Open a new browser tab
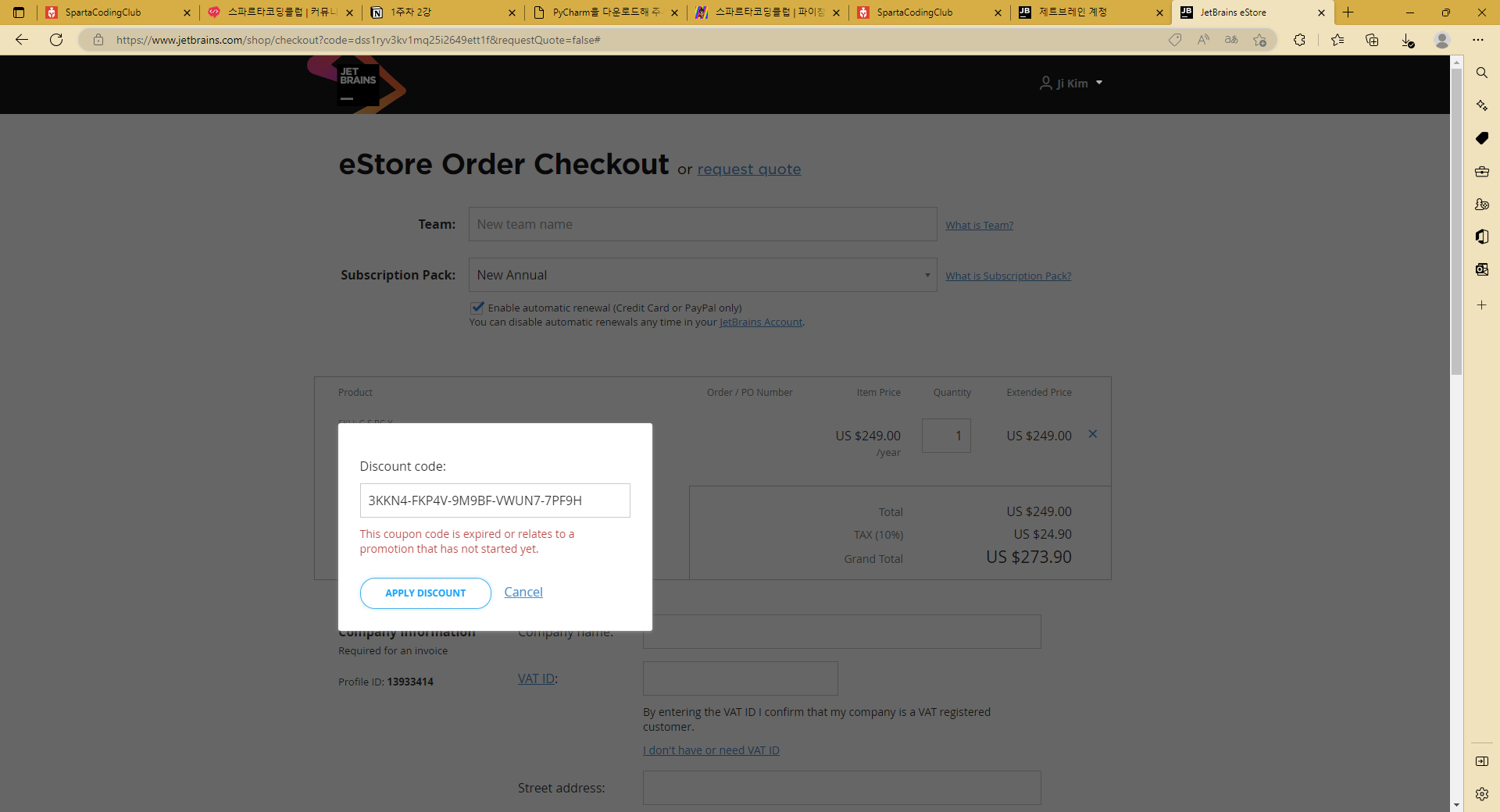 [x=1348, y=12]
